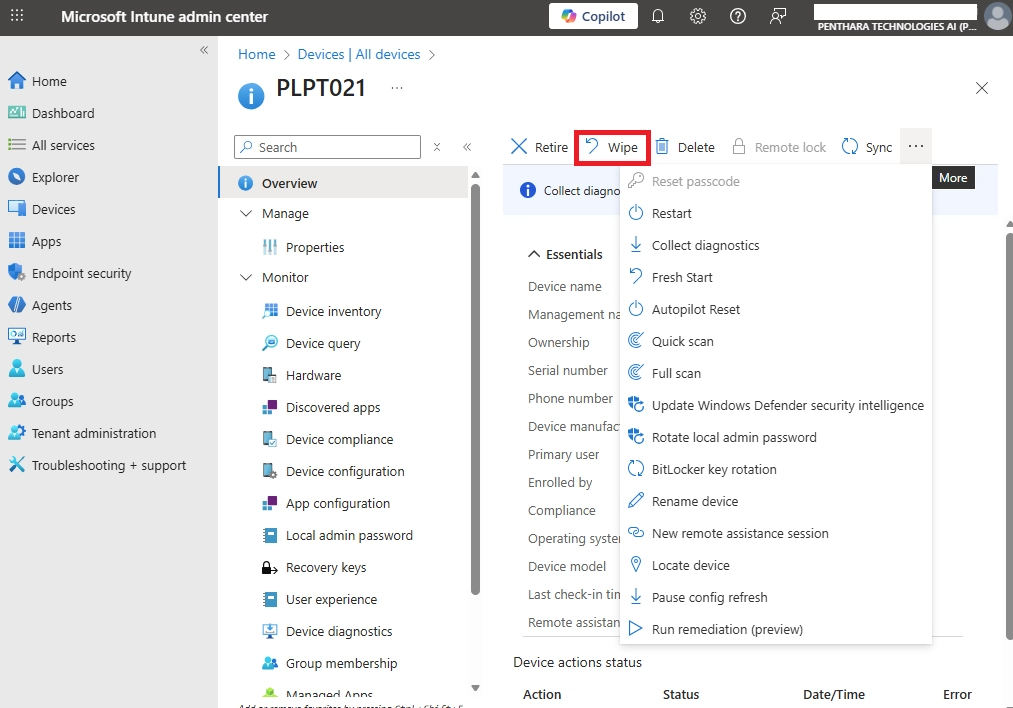Viewport: 1013px width, 708px height.
Task: Open the Users section
Action: [x=47, y=368]
